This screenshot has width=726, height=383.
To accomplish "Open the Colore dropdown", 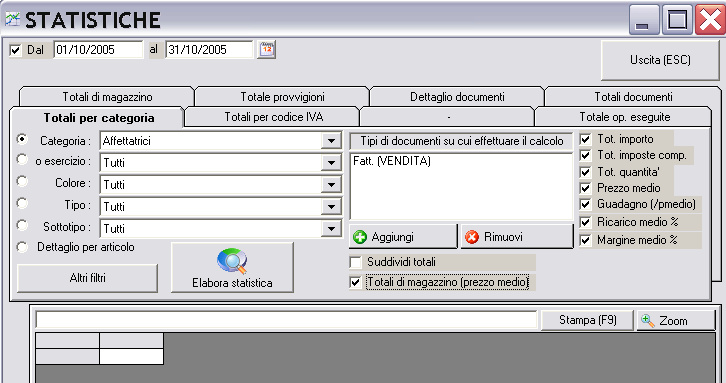I will pos(331,185).
